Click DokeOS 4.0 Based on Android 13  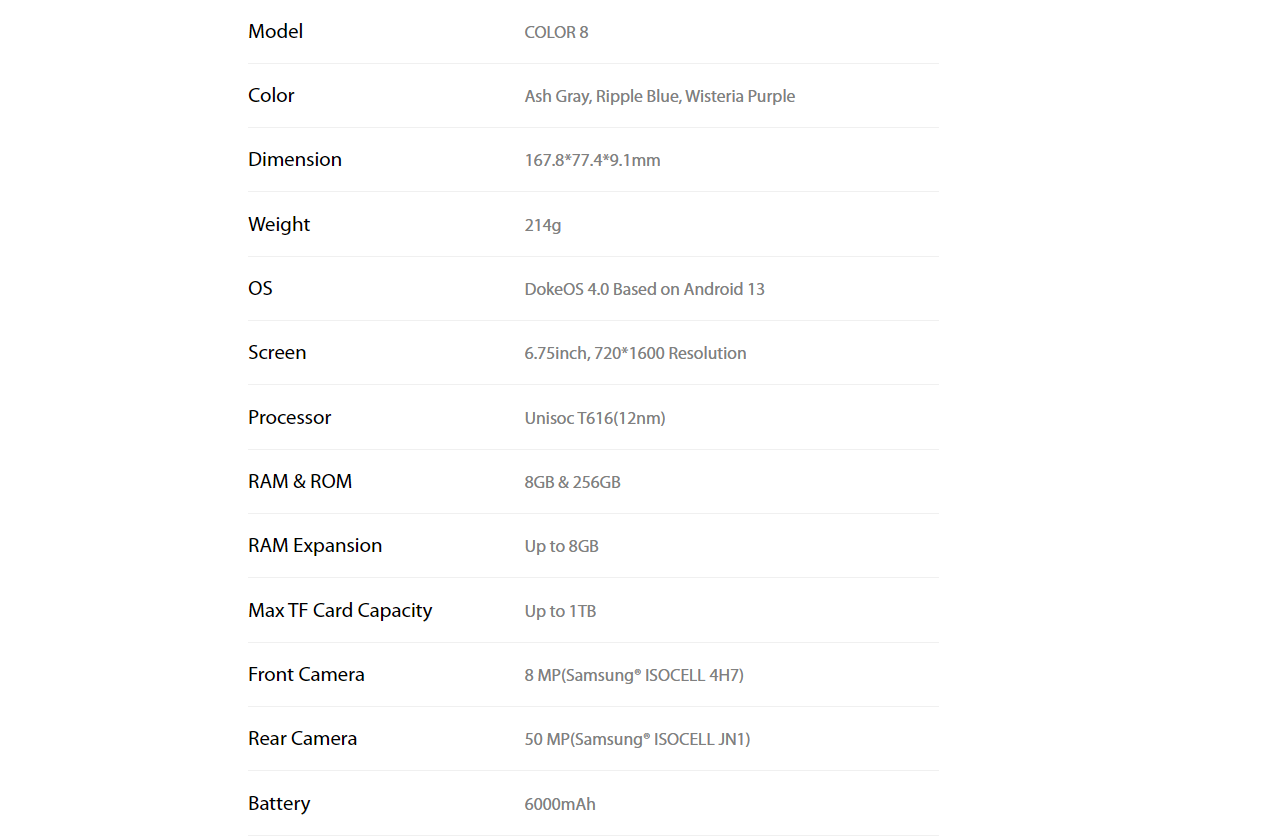click(x=644, y=289)
